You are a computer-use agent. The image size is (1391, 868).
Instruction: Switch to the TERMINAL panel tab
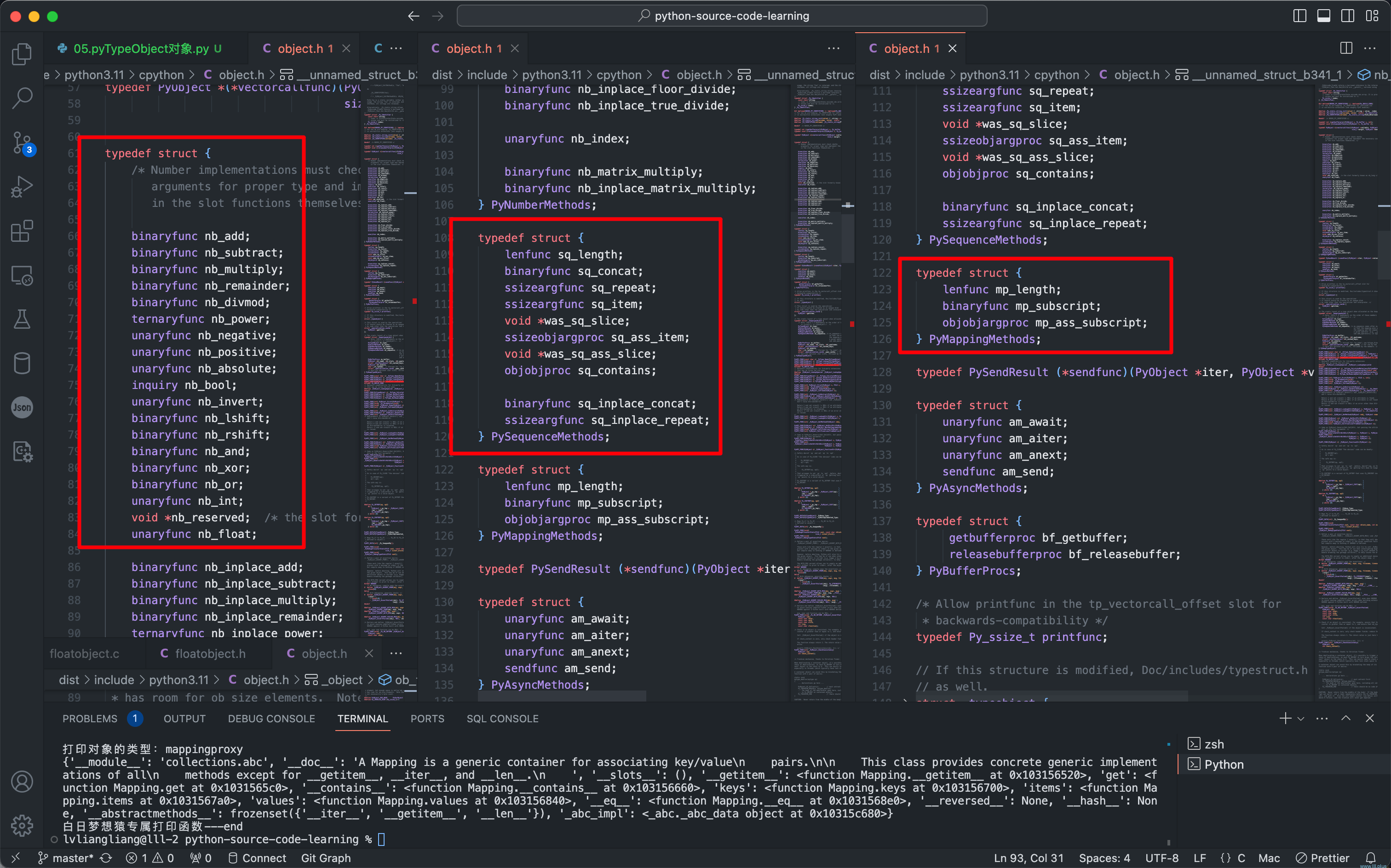tap(362, 719)
